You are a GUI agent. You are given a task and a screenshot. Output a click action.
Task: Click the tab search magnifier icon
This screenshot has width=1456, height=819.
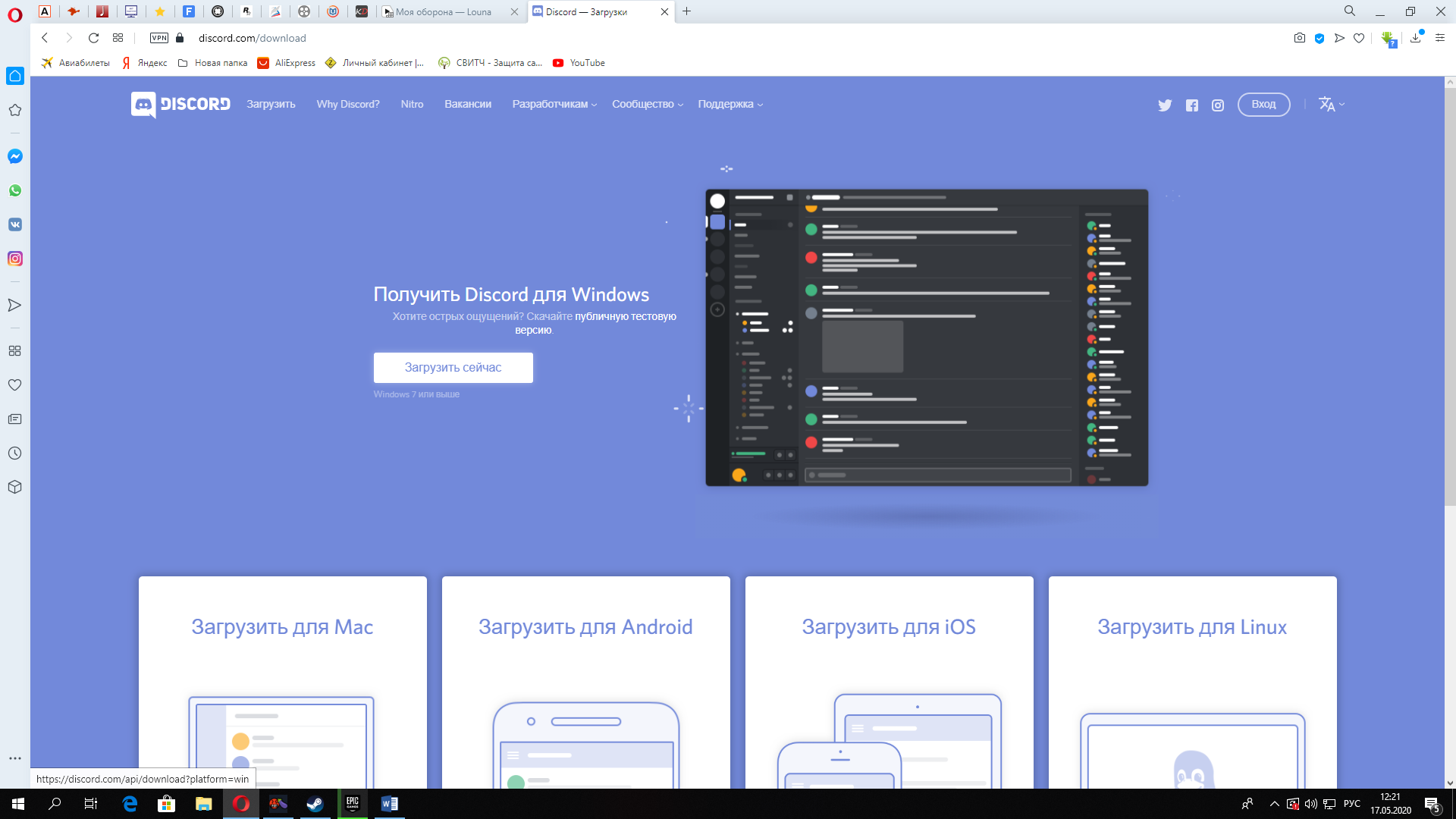[x=1349, y=11]
